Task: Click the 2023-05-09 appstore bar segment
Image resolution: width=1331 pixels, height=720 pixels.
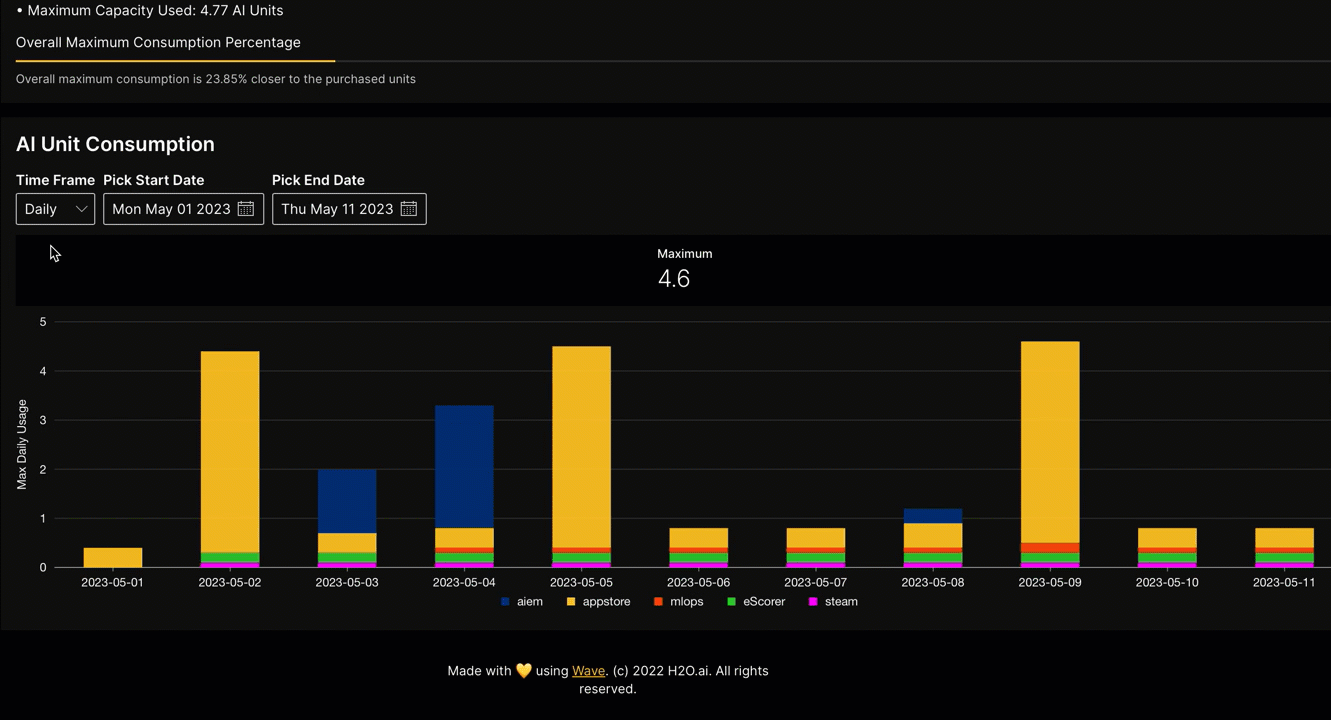Action: click(1050, 440)
